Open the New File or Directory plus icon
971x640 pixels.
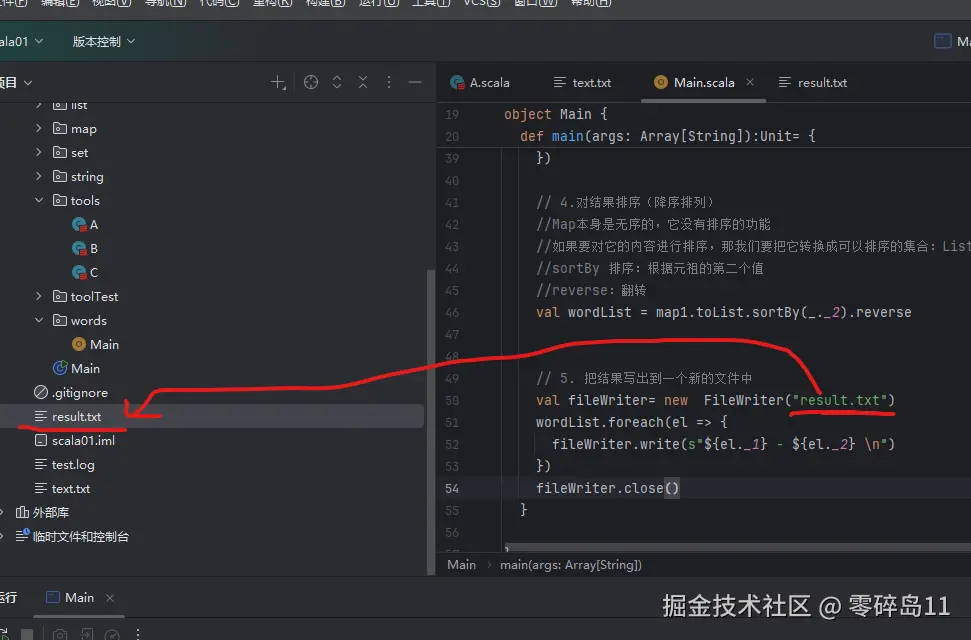tap(278, 82)
